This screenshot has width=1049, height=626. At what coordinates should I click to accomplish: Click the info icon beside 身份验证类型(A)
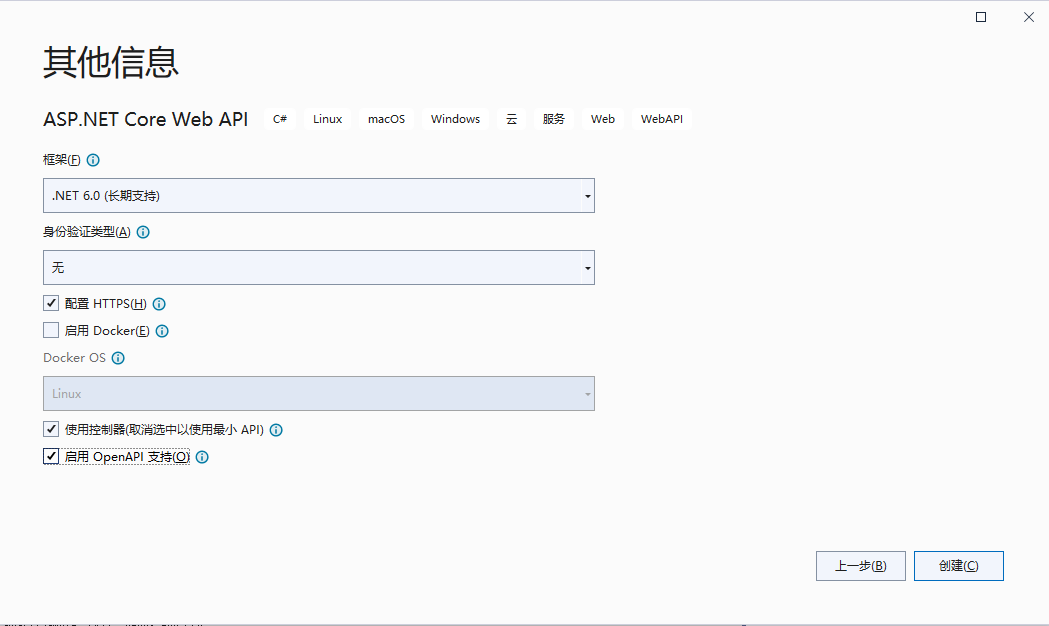[x=143, y=232]
